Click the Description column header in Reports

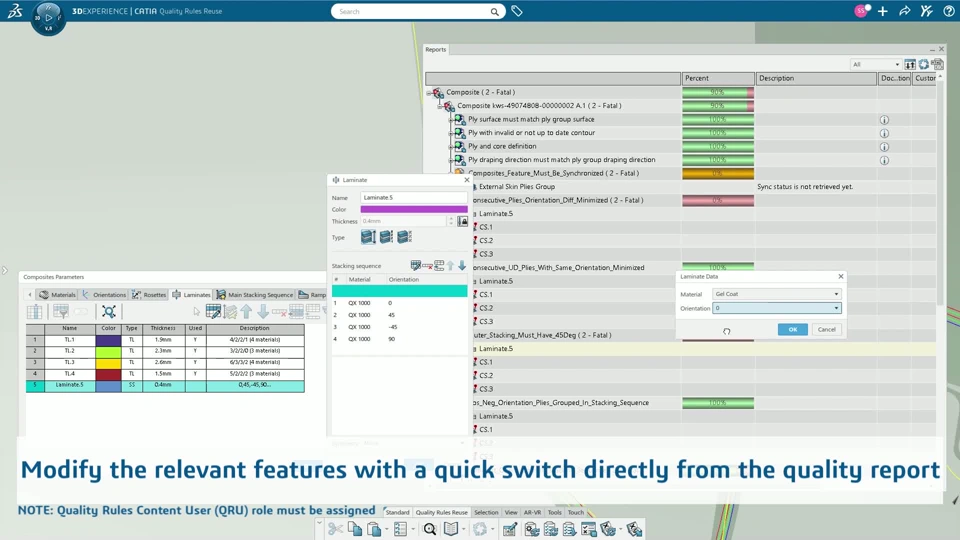tap(816, 78)
